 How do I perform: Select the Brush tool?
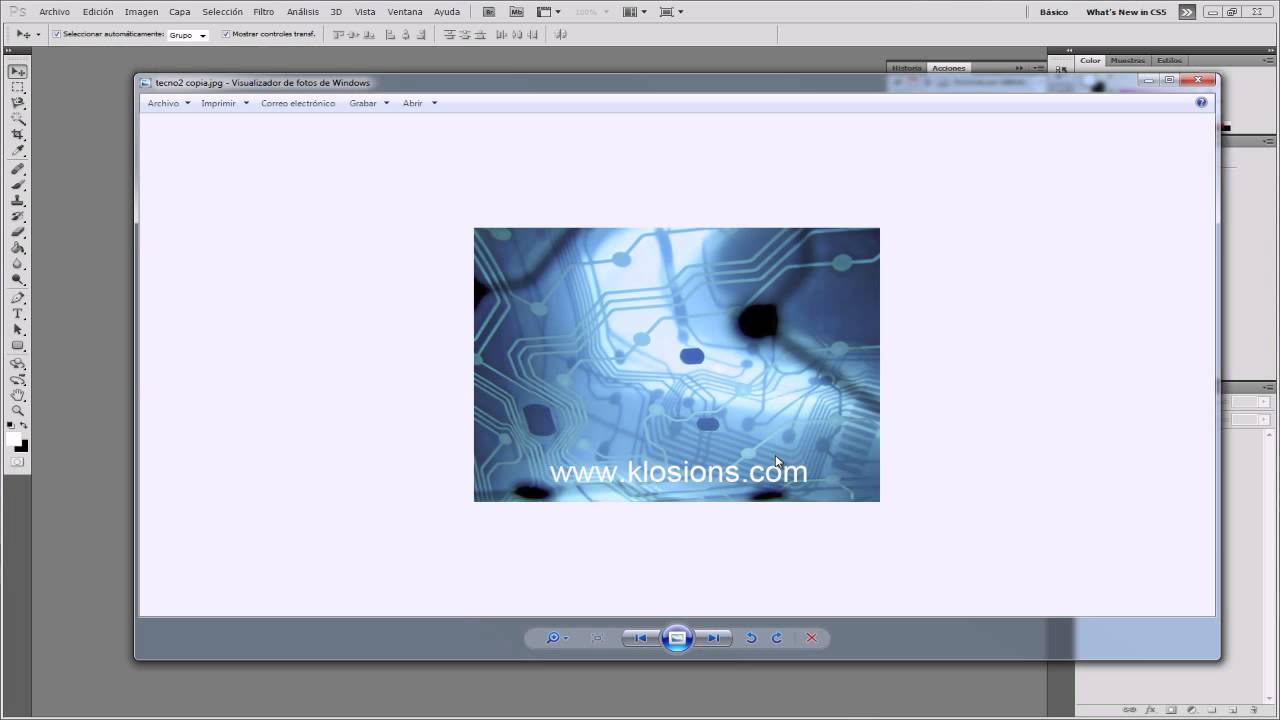[x=18, y=185]
